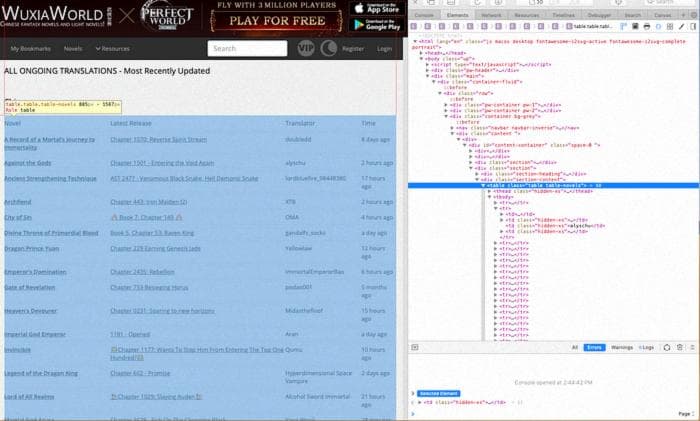Screen dimensions: 700x421
Task: Click the blue circle icon in Elements toolbar
Action: [658, 26]
